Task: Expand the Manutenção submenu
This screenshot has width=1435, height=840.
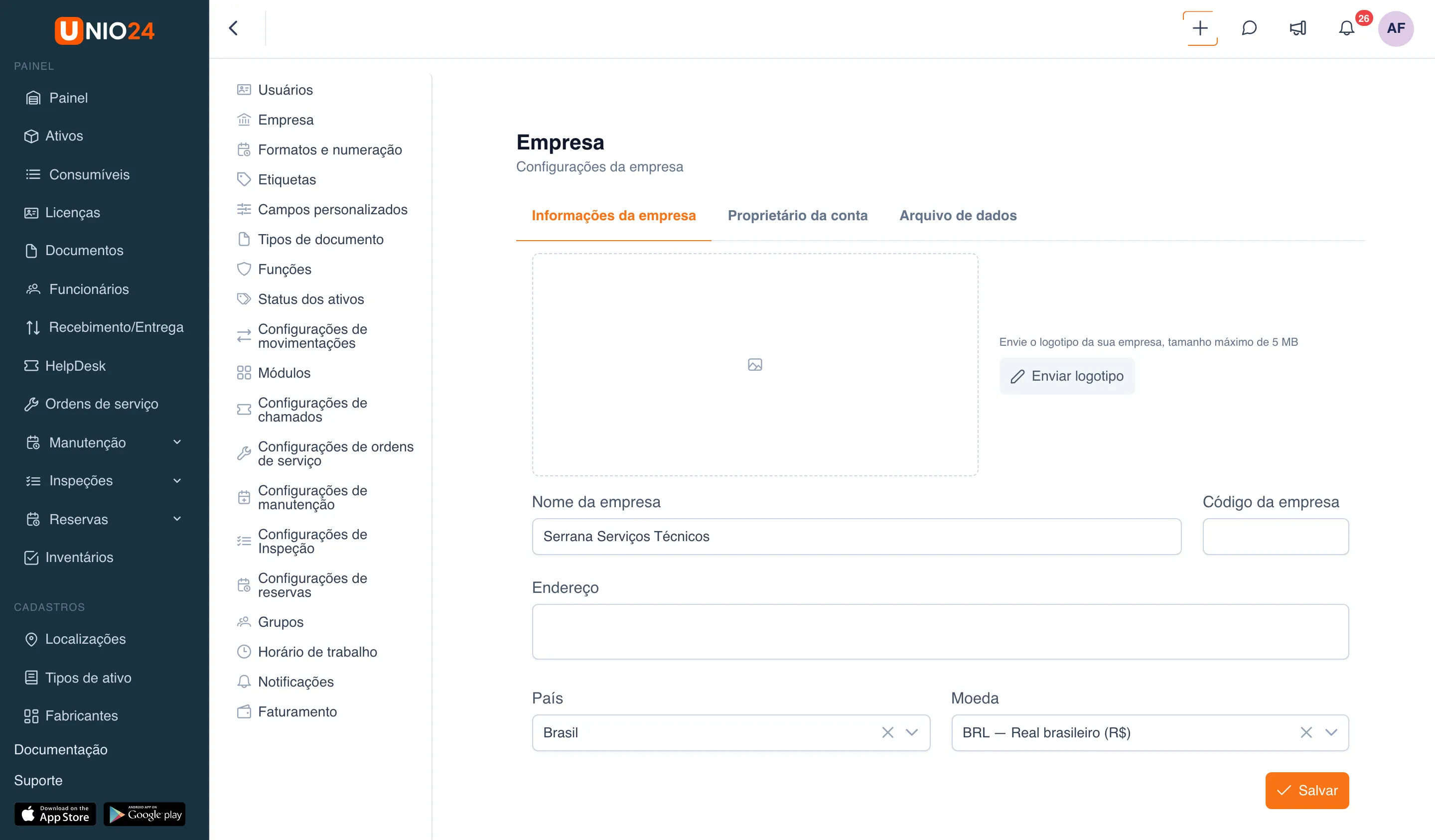Action: click(177, 442)
